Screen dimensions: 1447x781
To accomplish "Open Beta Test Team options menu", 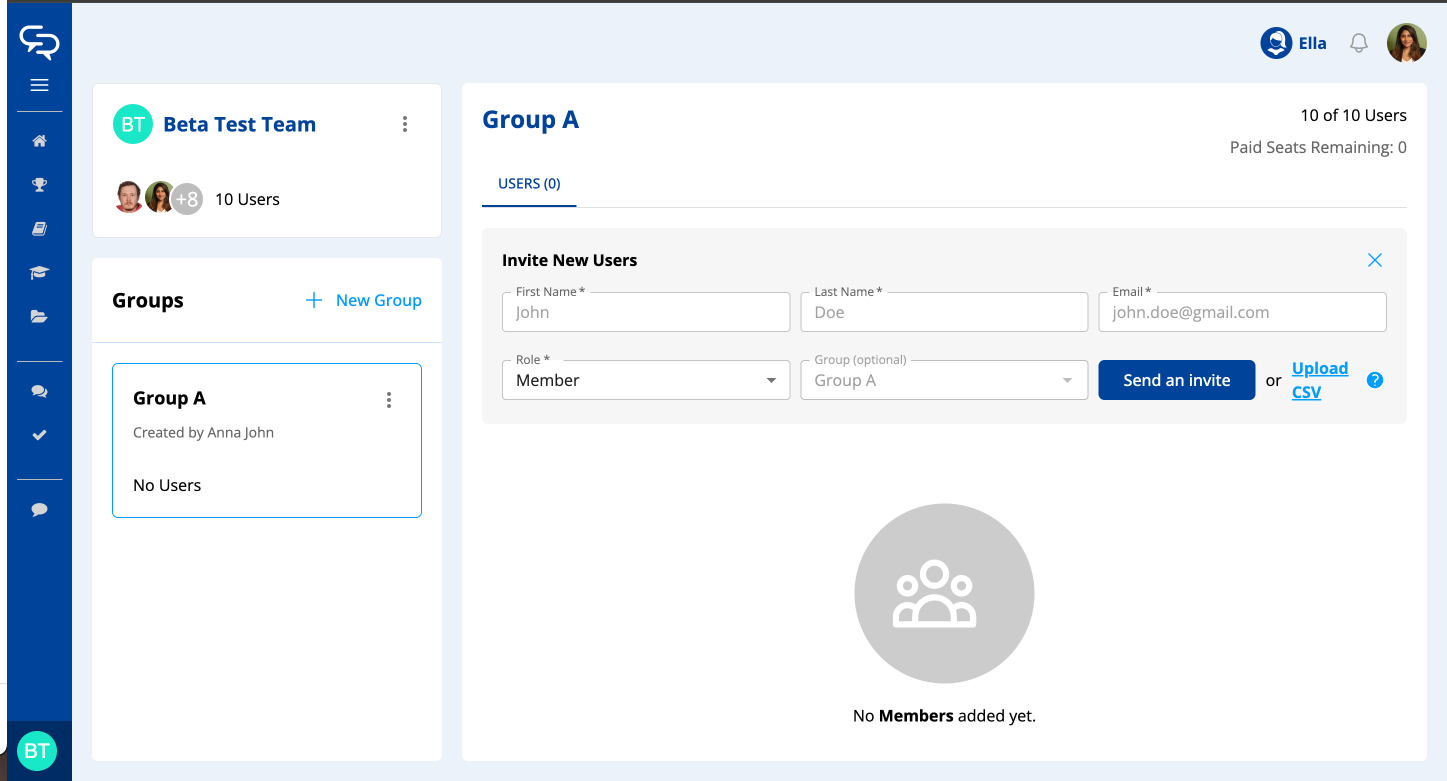I will (x=405, y=124).
